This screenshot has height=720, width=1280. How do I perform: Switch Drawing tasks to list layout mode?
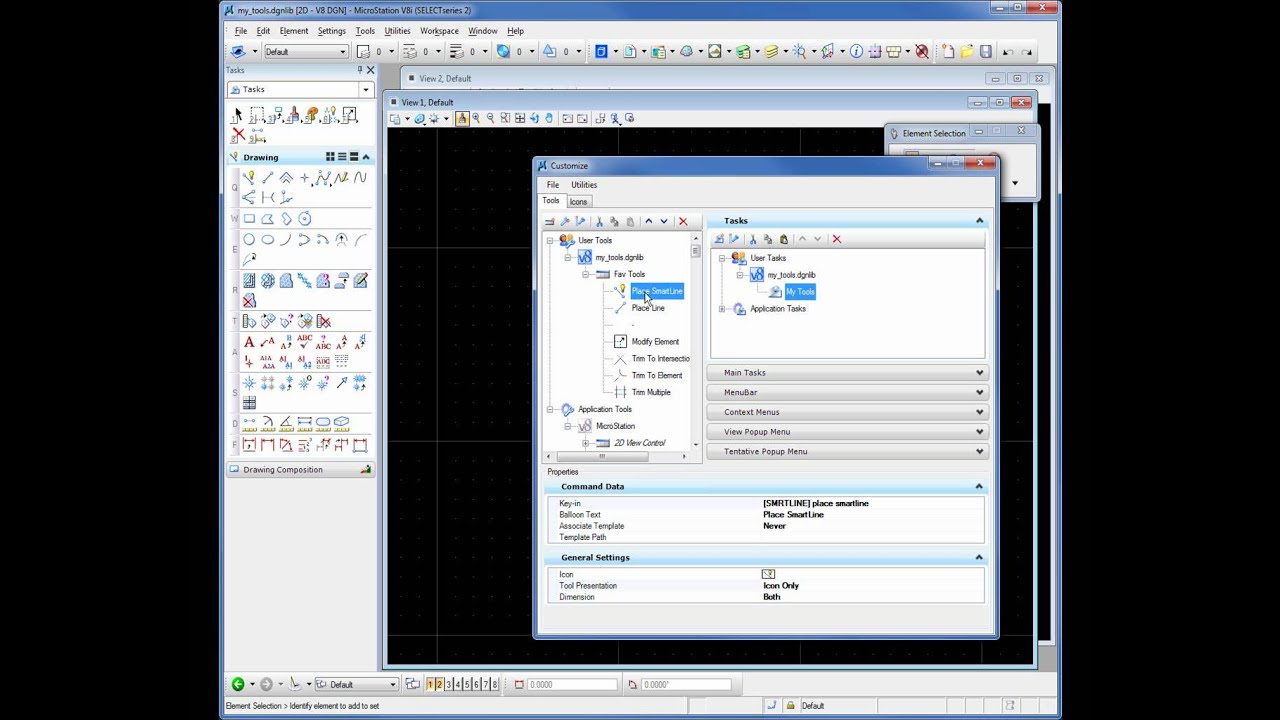[x=341, y=157]
